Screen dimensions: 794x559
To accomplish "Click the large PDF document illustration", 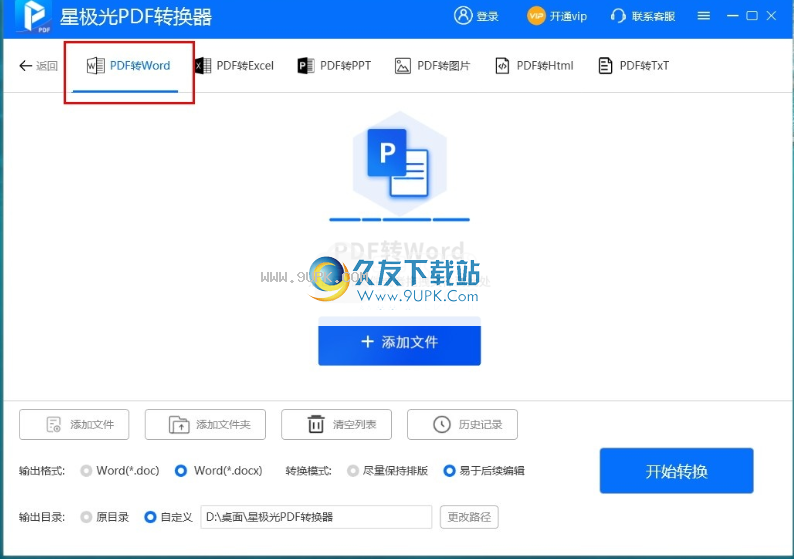I will point(400,163).
